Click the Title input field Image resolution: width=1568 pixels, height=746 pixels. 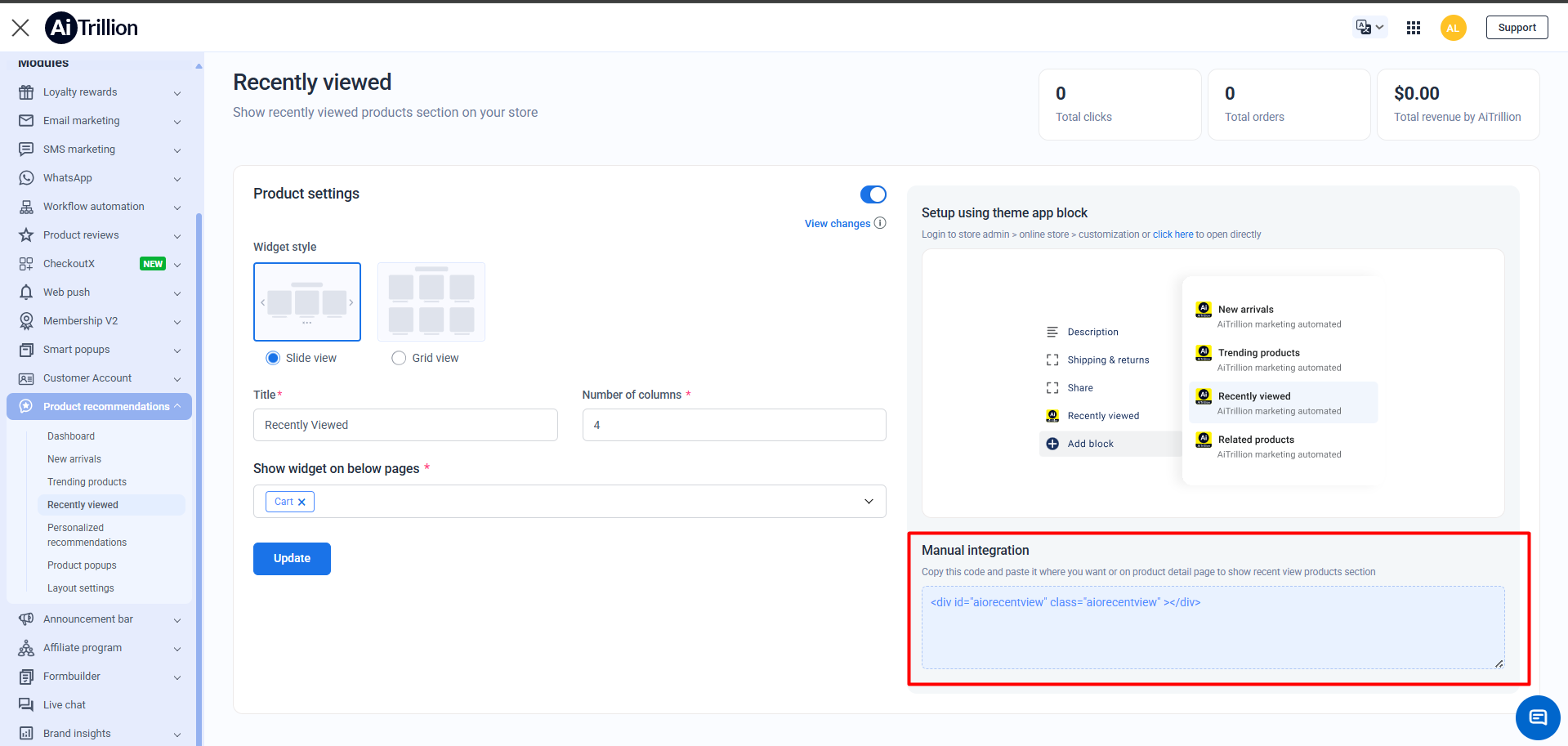405,425
